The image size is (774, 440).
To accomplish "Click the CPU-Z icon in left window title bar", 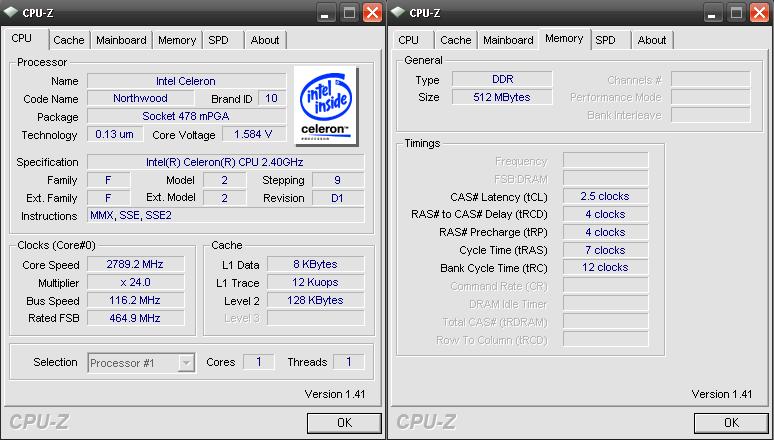I will pyautogui.click(x=10, y=12).
